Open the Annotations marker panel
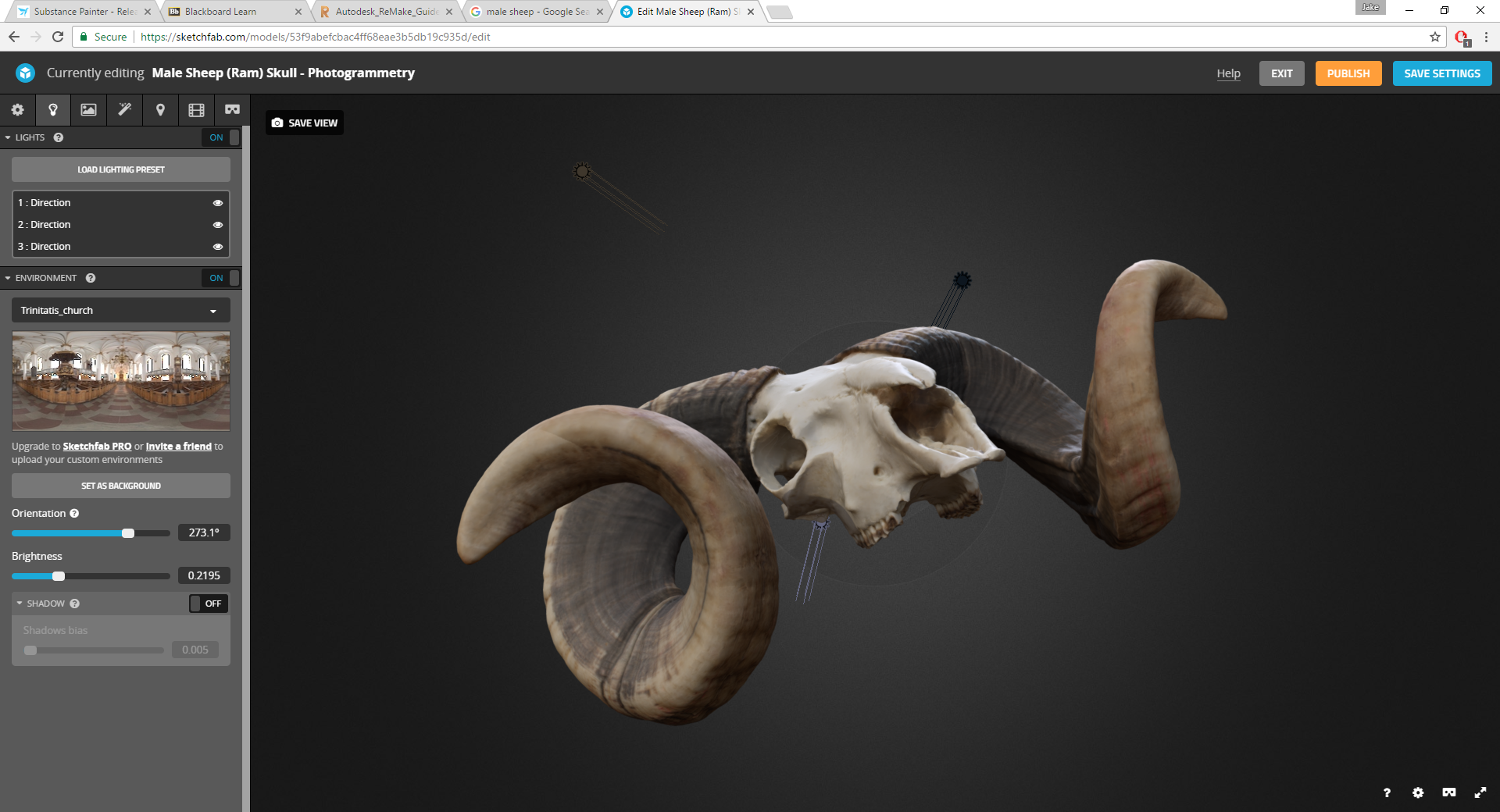Image resolution: width=1500 pixels, height=812 pixels. [x=159, y=110]
